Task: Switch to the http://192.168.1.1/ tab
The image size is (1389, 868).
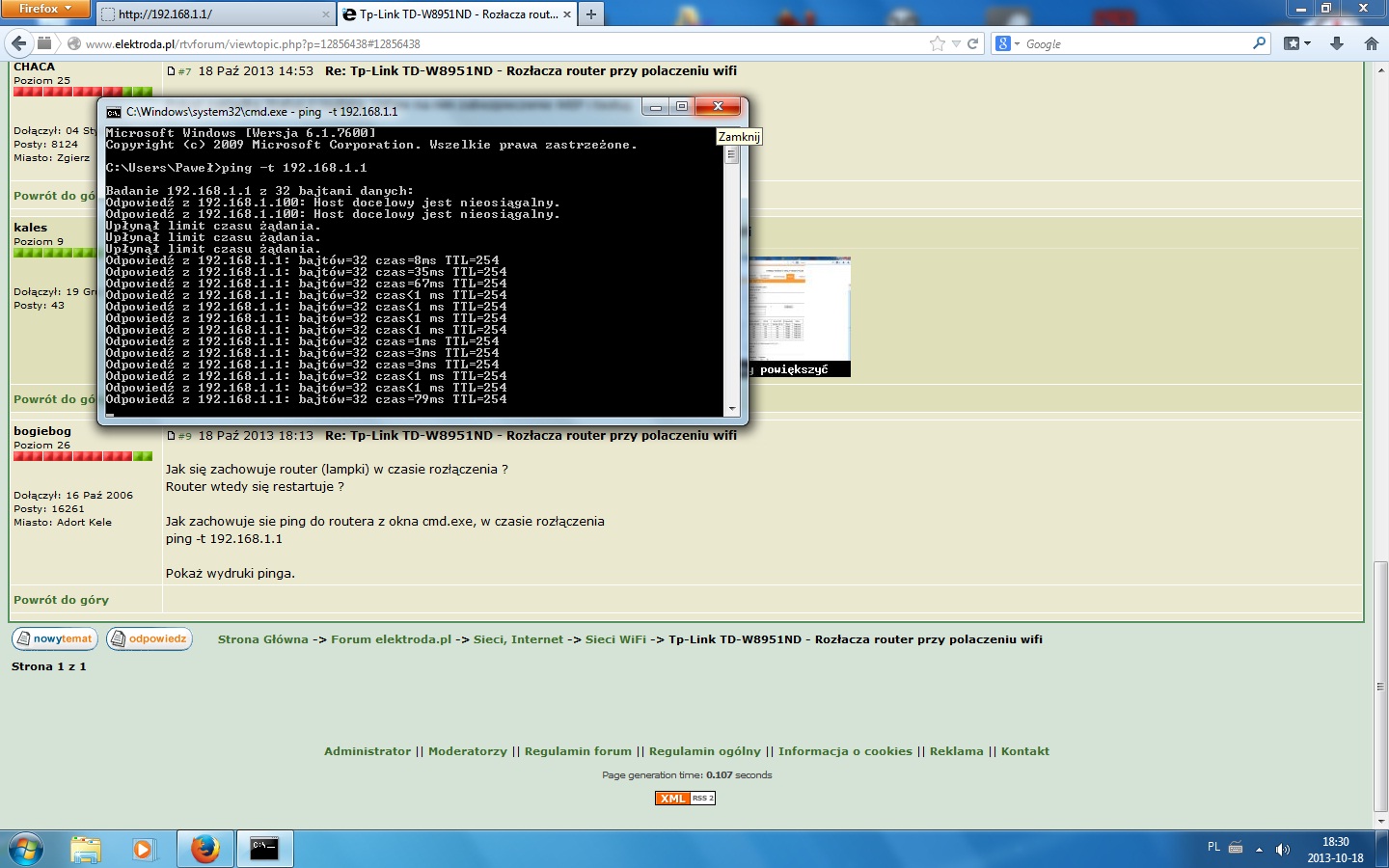Action: coord(216,14)
